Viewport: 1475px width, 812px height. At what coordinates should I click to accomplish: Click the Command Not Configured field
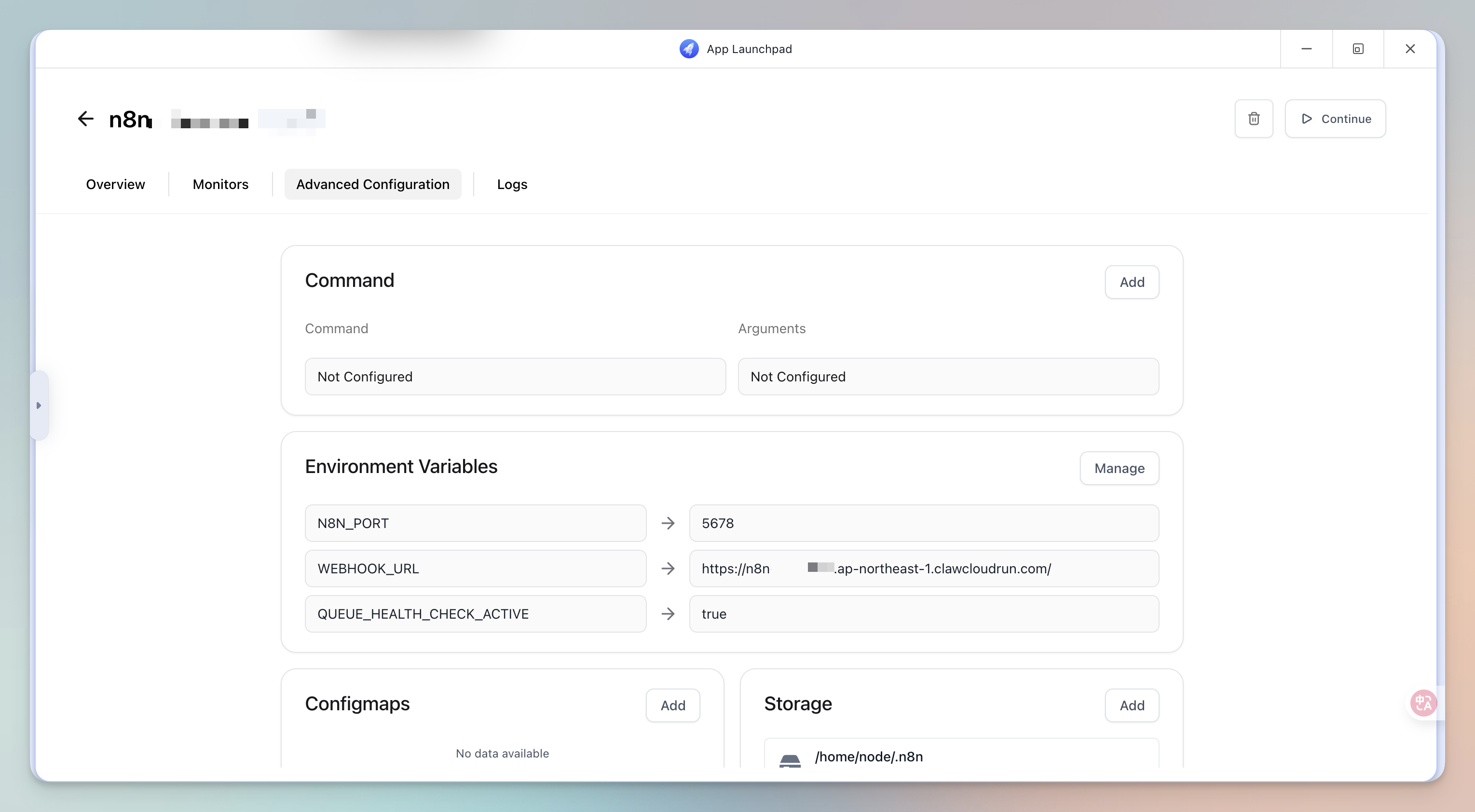pos(515,377)
